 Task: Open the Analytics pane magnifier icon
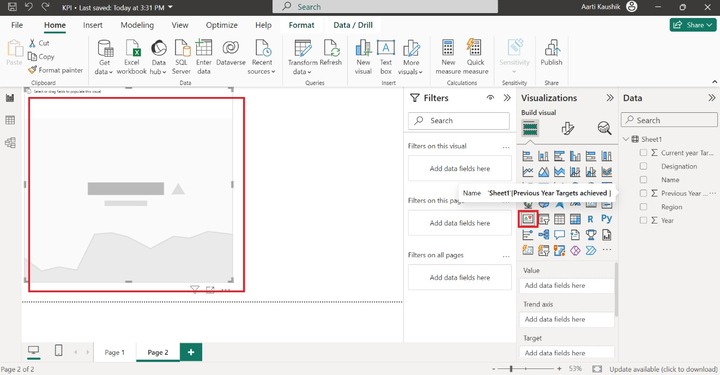(x=604, y=128)
